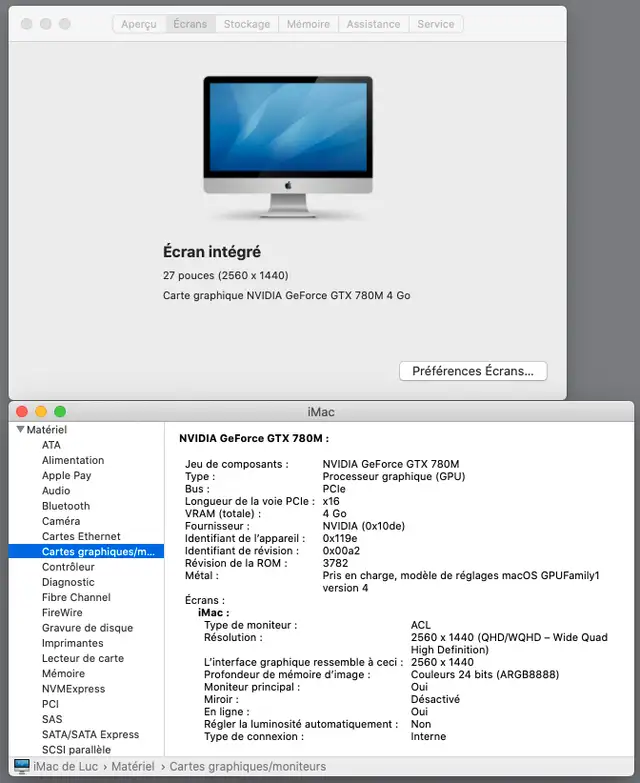Select SCSI parallèle in the sidebar

click(x=76, y=750)
